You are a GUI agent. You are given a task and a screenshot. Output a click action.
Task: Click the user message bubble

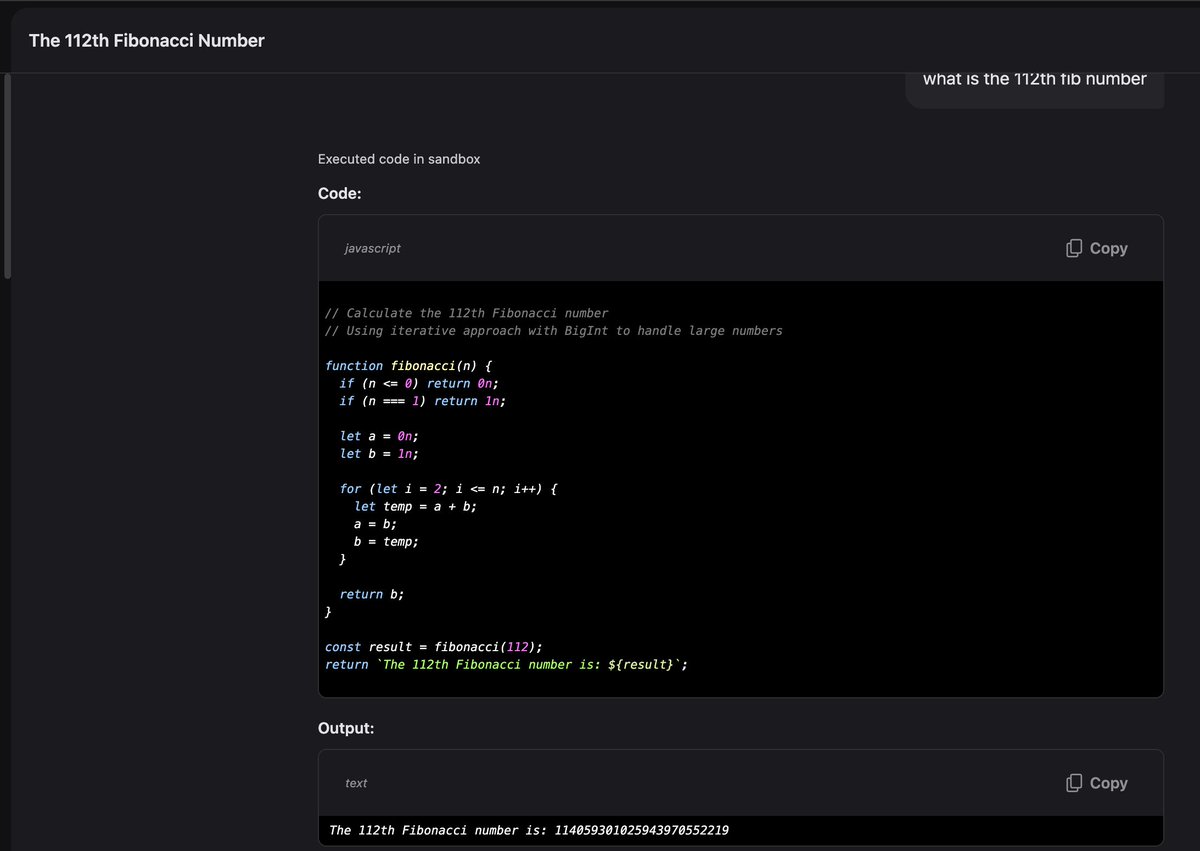point(1035,78)
